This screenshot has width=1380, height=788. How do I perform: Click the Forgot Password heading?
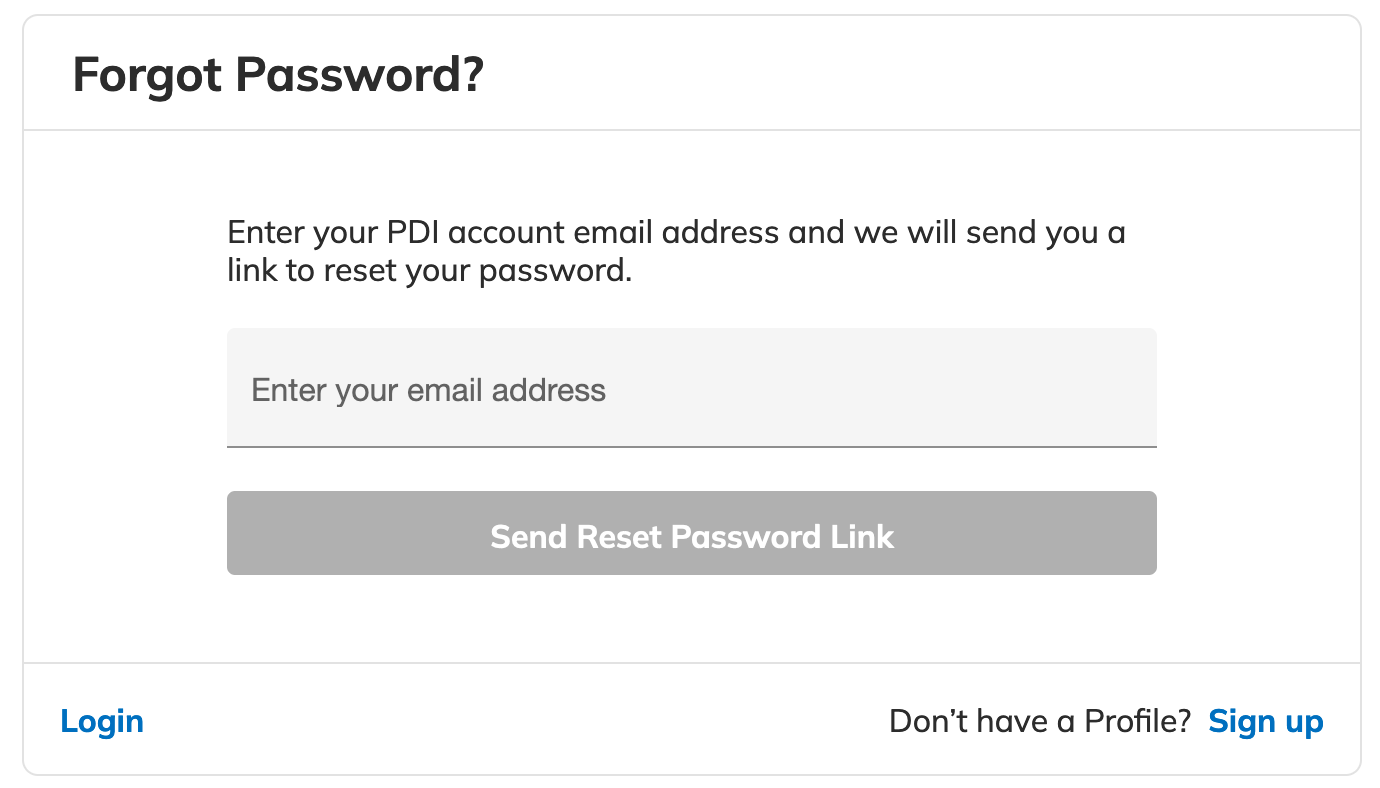277,75
